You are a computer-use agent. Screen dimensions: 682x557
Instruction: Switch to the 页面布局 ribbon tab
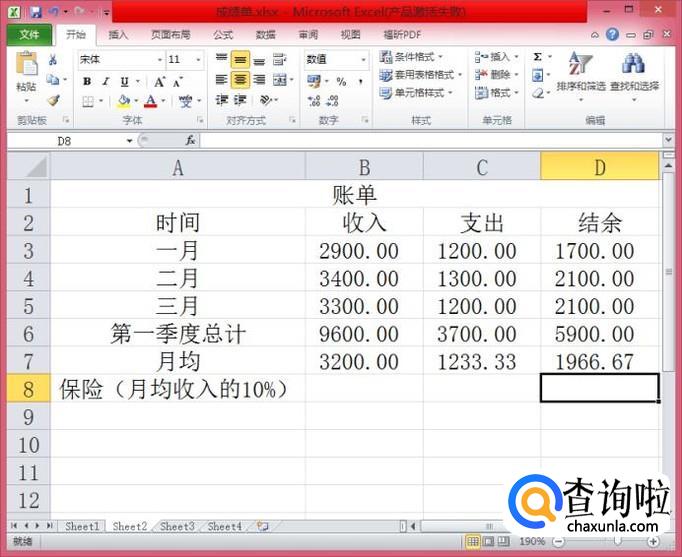pyautogui.click(x=170, y=35)
